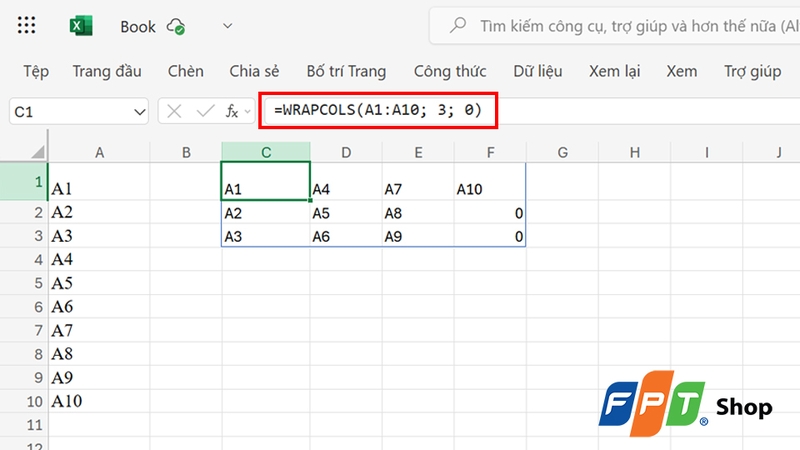The width and height of the screenshot is (800, 450).
Task: Select cell E1 with value A7
Action: click(x=418, y=182)
